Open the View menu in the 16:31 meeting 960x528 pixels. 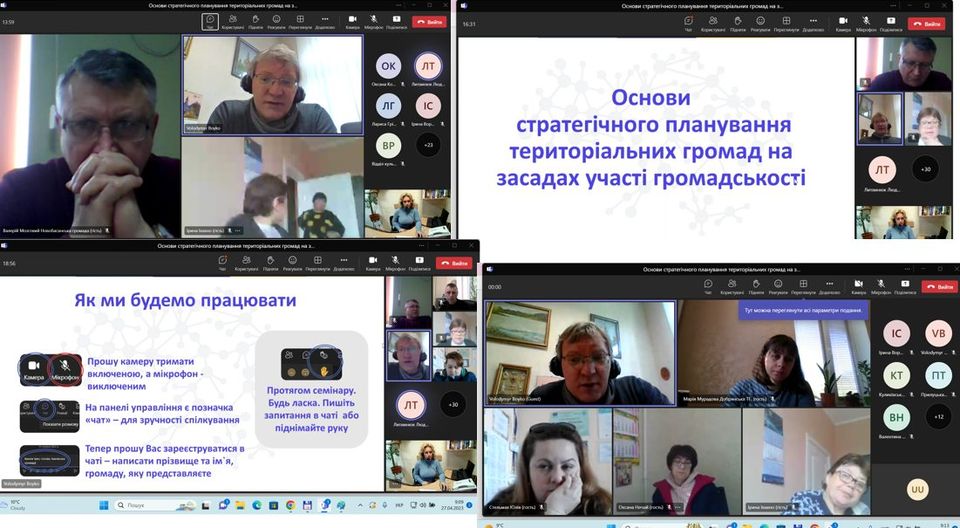coord(786,23)
